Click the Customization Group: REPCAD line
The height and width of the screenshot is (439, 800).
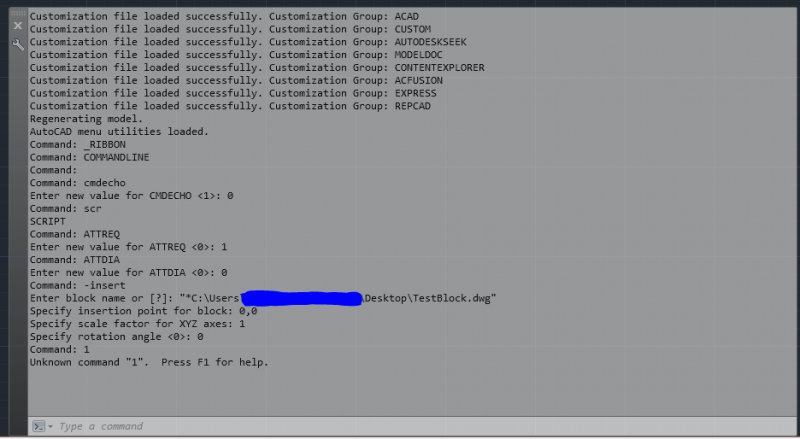click(x=230, y=106)
